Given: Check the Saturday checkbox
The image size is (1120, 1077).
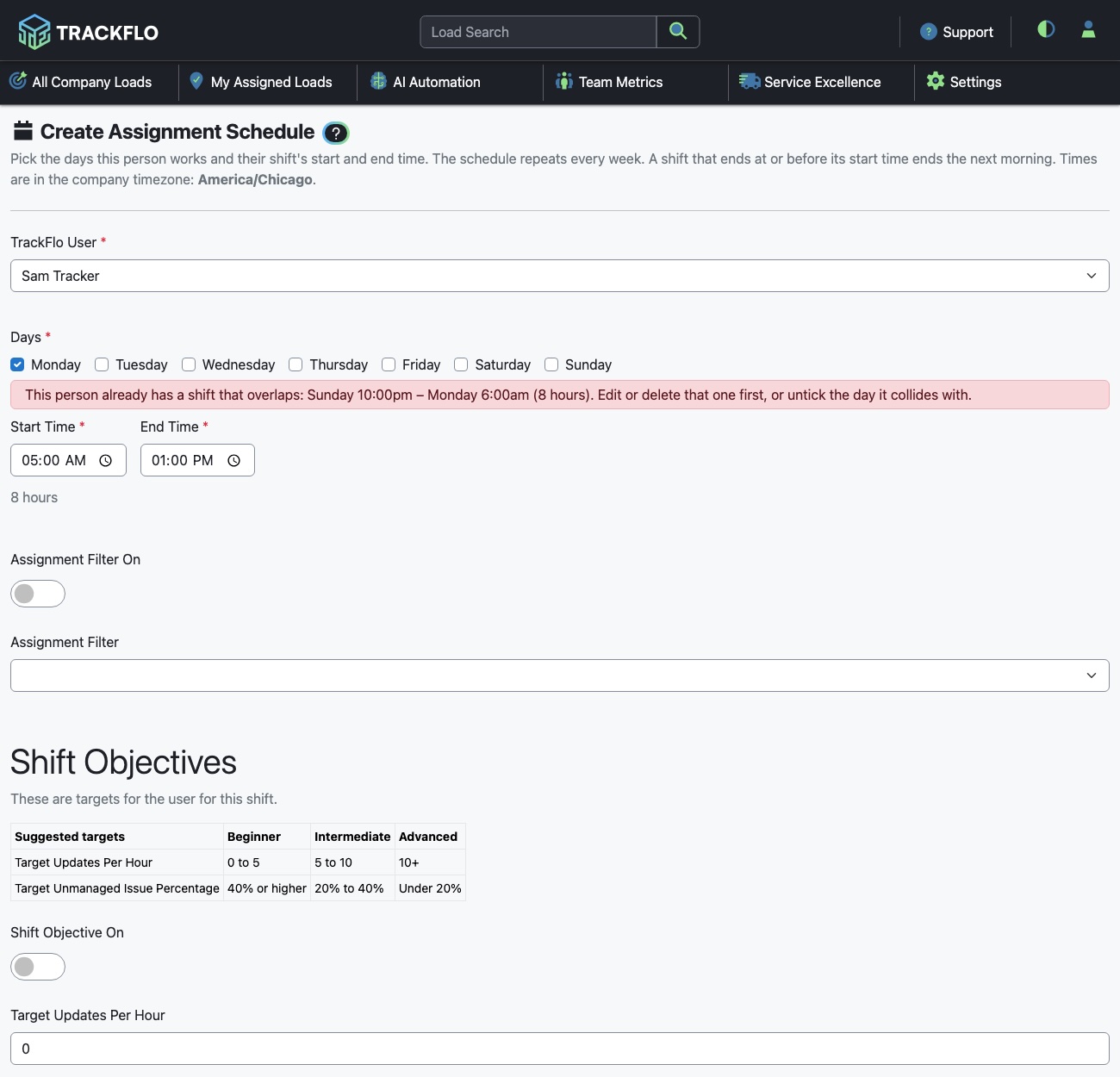Looking at the screenshot, I should (x=461, y=364).
